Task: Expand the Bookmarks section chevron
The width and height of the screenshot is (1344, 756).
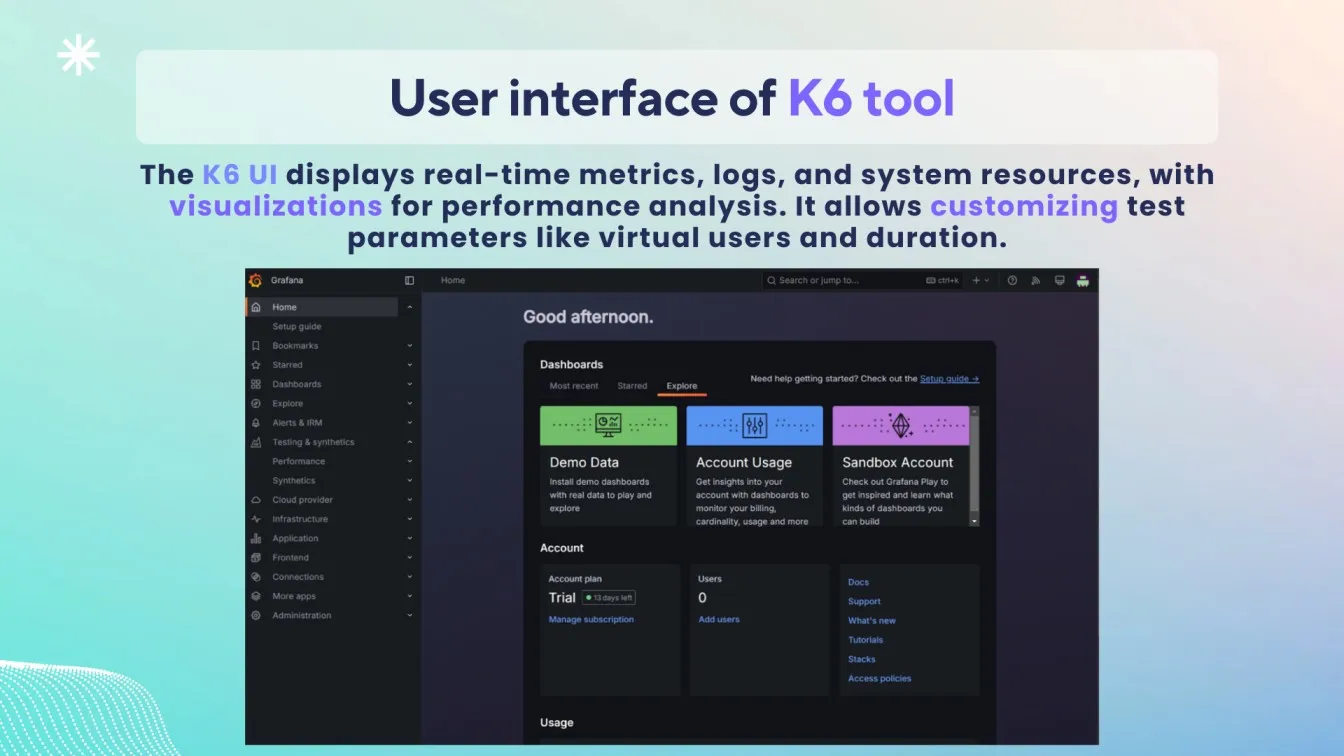Action: [410, 346]
